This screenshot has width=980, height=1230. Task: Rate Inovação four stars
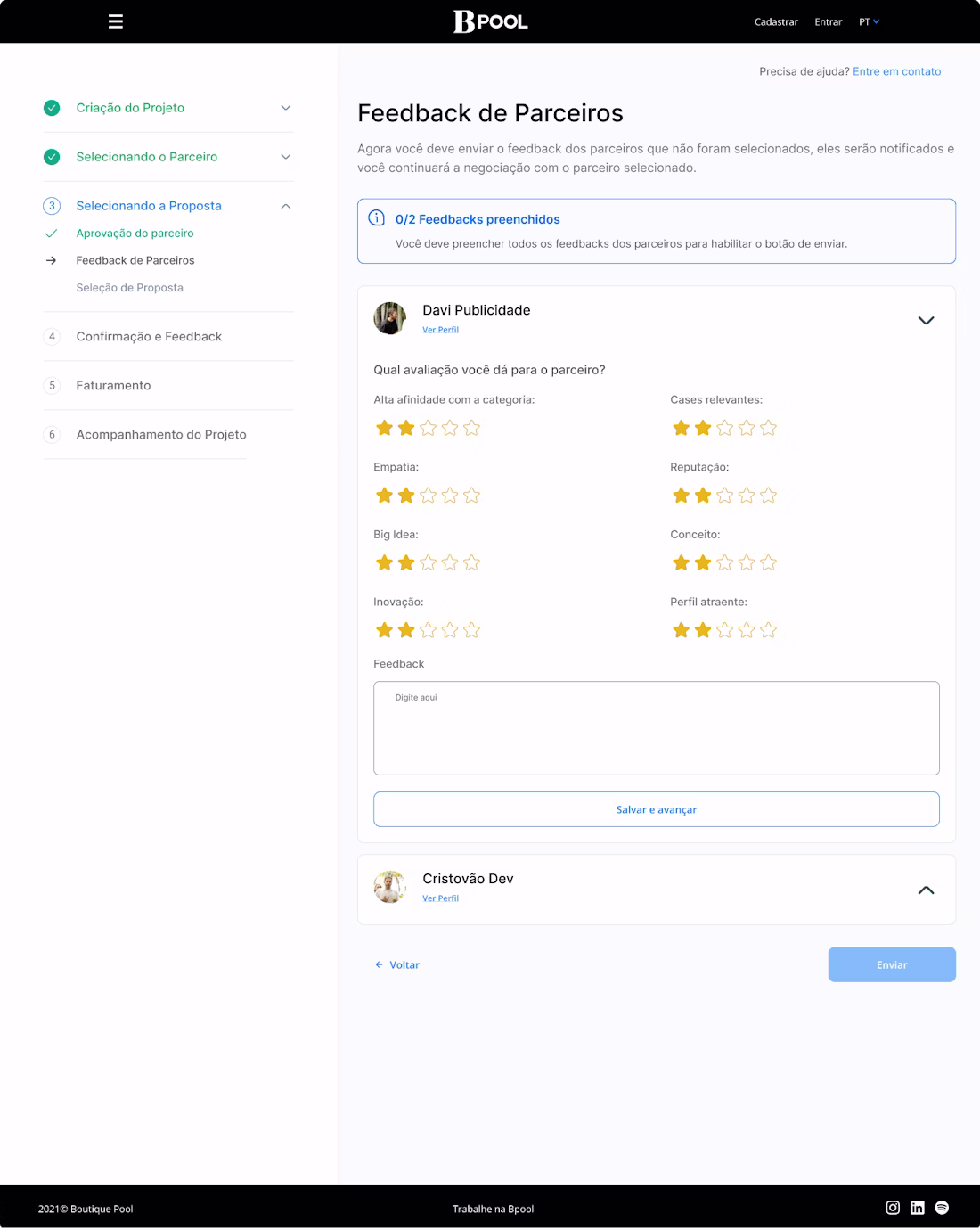450,630
